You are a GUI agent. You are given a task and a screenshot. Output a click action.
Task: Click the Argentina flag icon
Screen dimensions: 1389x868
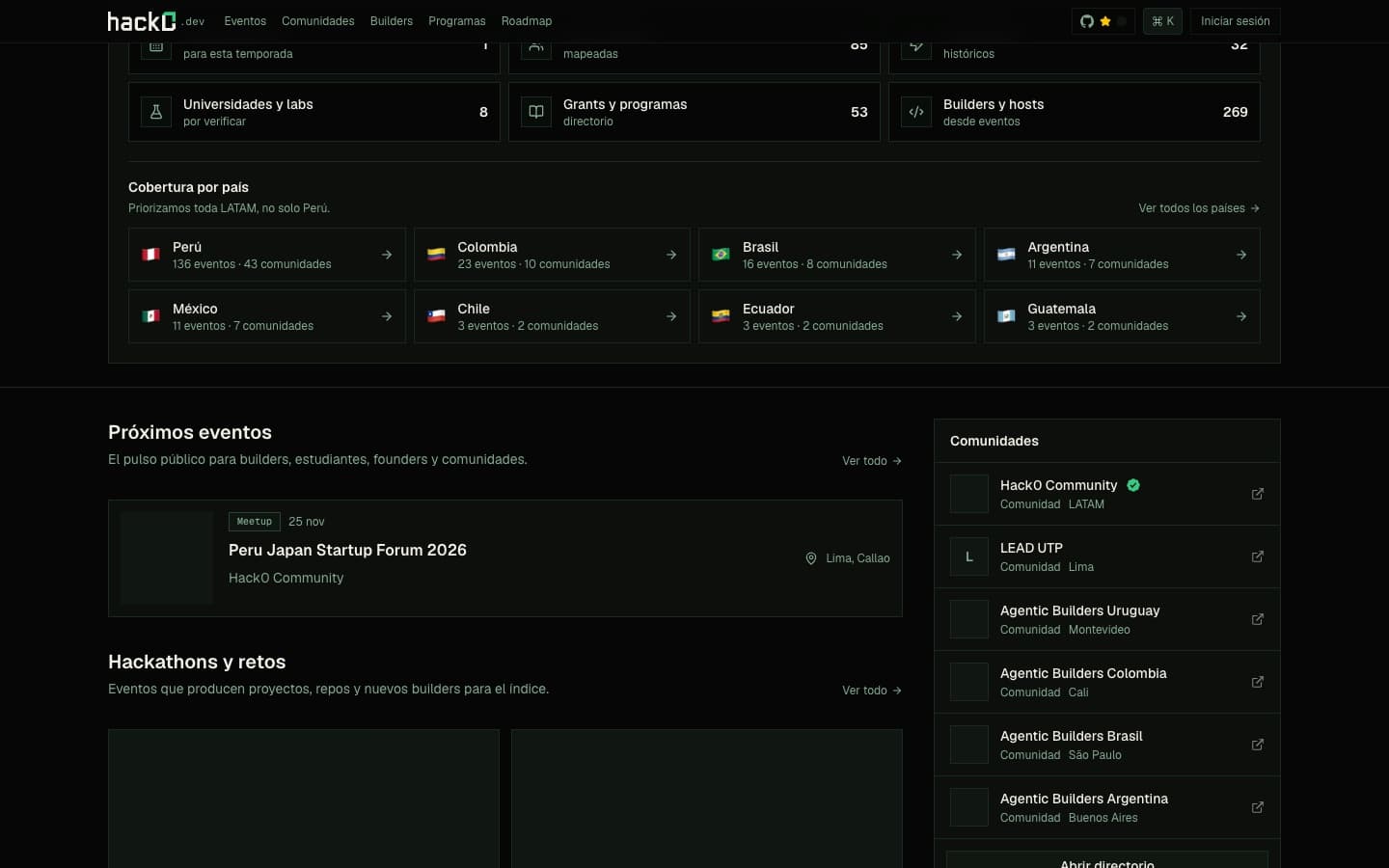click(1006, 255)
